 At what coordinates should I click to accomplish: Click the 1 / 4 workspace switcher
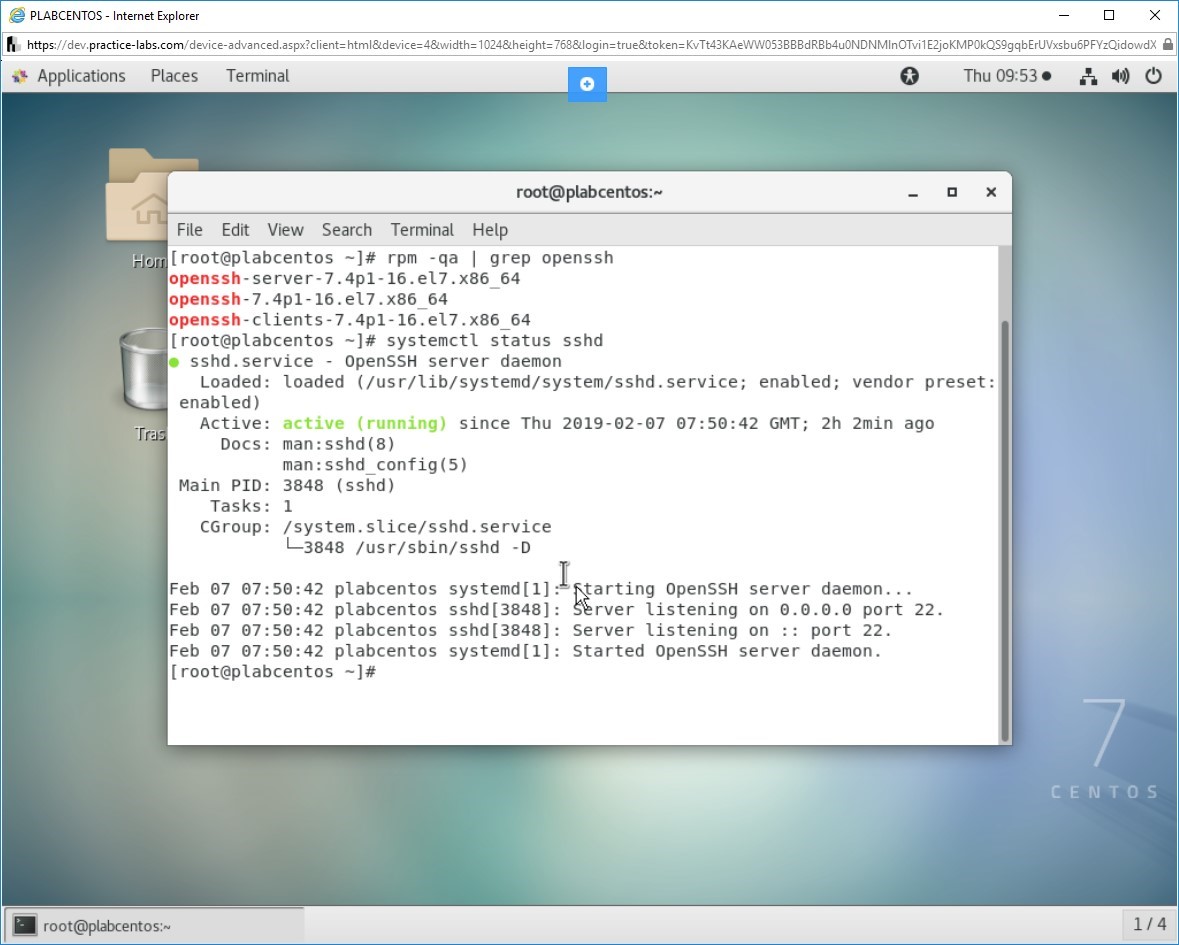click(1150, 924)
